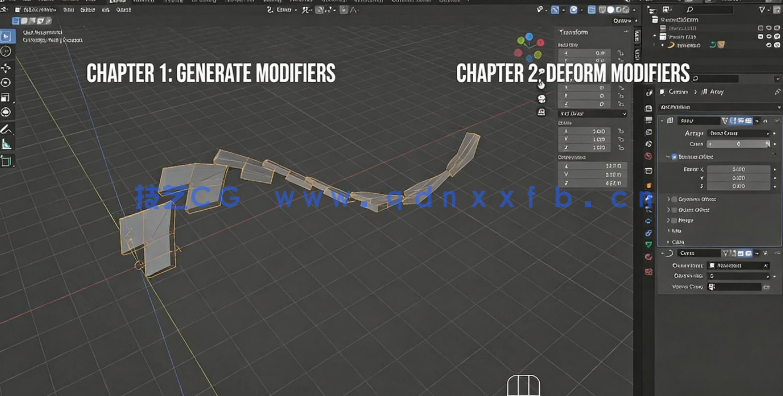Open Curve modifier Deform Axis dropdown

(740, 276)
